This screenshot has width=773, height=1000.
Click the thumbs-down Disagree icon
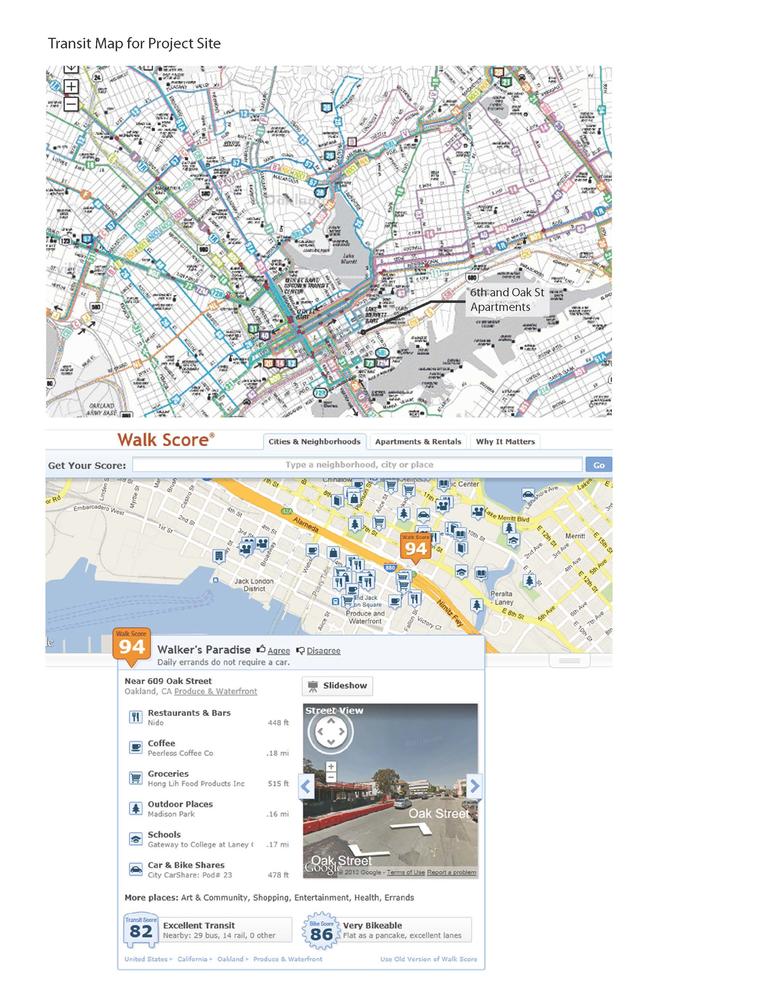(x=300, y=651)
